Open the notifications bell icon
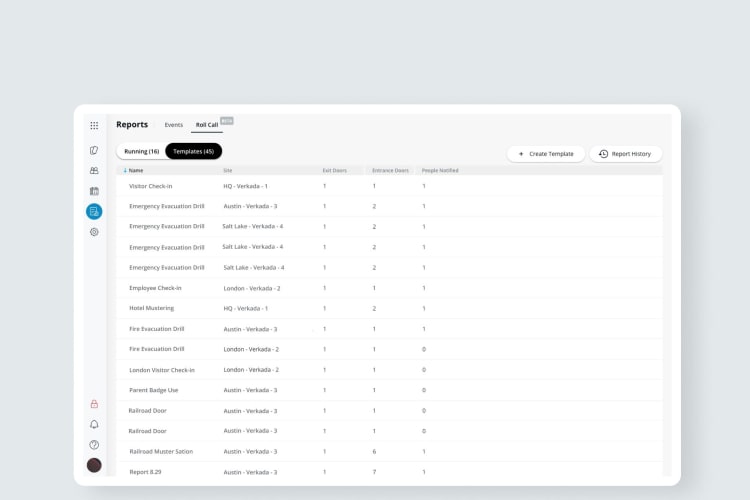 tap(94, 424)
